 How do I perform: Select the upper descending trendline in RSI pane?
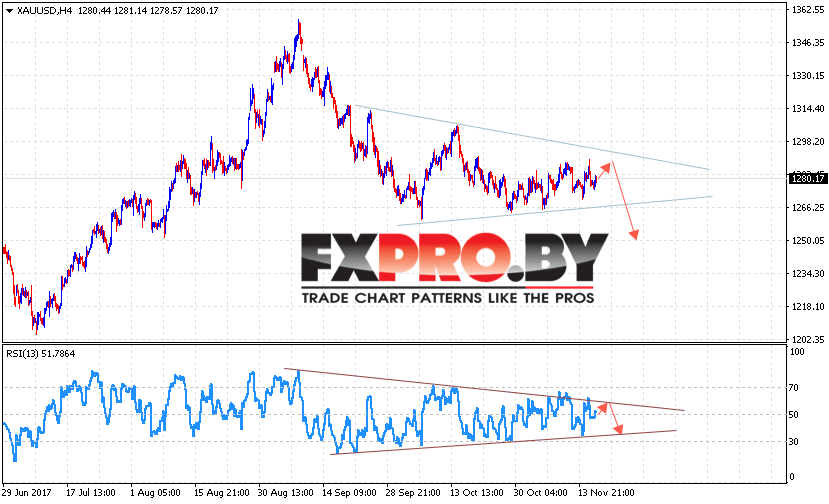pyautogui.click(x=484, y=389)
